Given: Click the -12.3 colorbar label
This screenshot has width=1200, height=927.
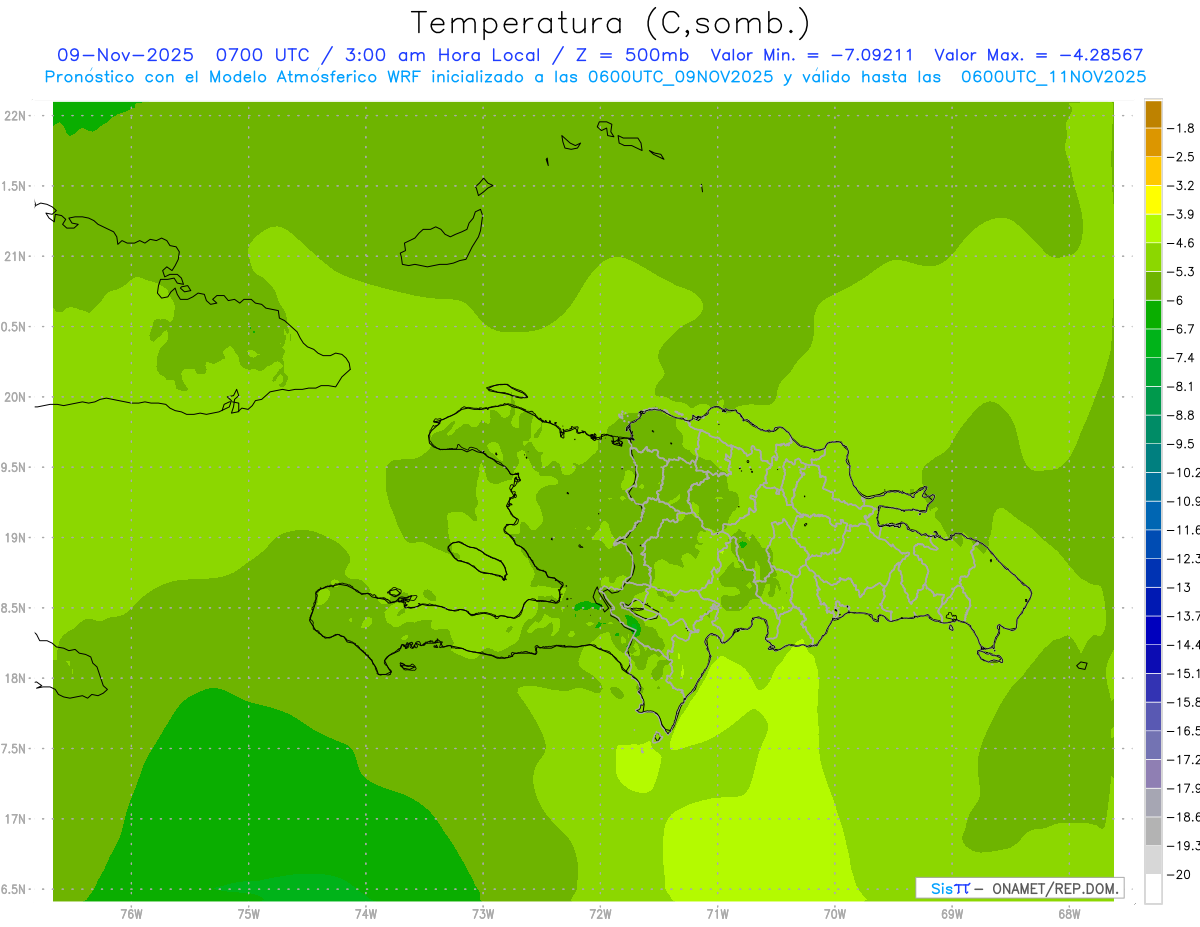Looking at the screenshot, I should tap(1184, 558).
